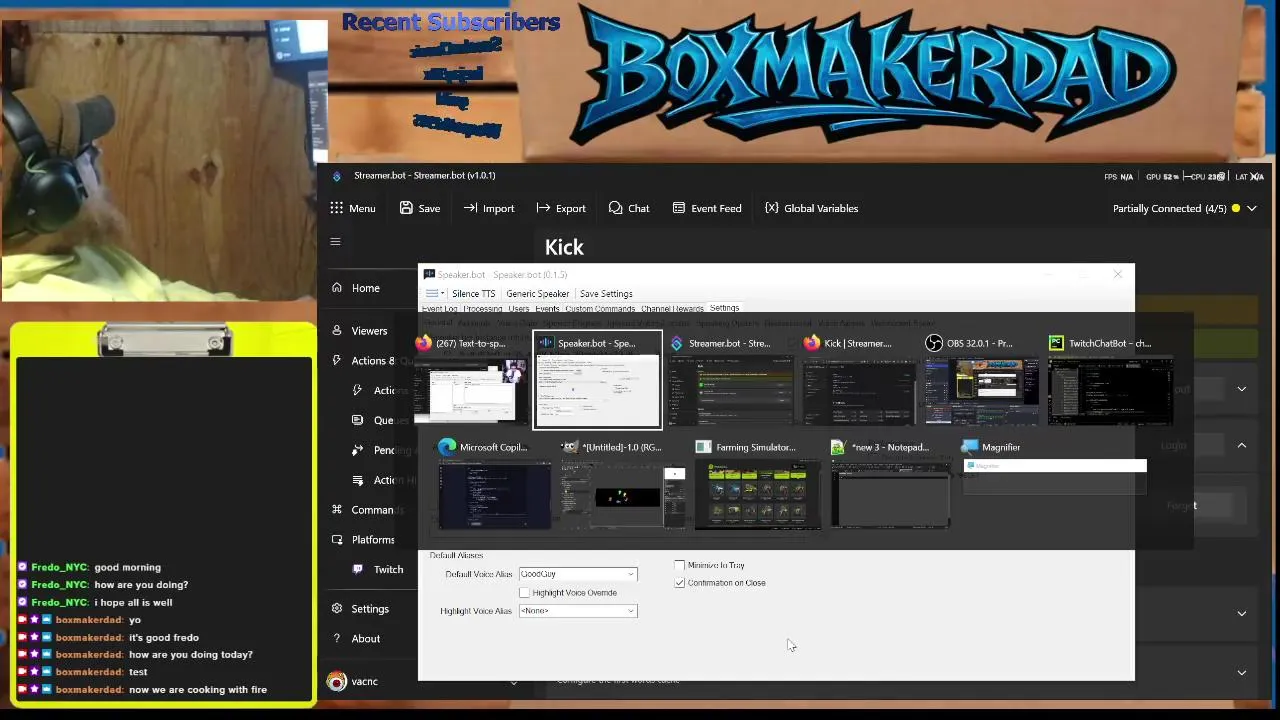This screenshot has height=720, width=1280.
Task: Open the Event Feed in Streamer.bot
Action: coord(707,208)
